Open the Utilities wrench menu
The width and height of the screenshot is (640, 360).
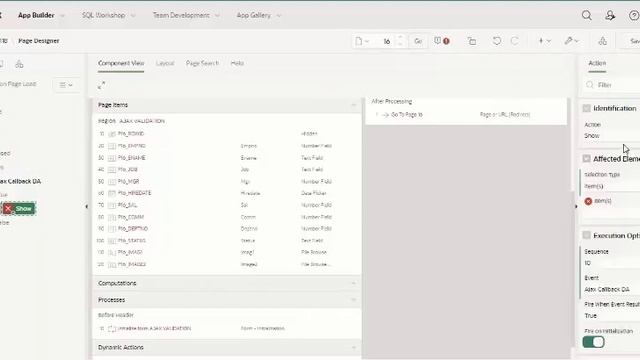point(571,41)
